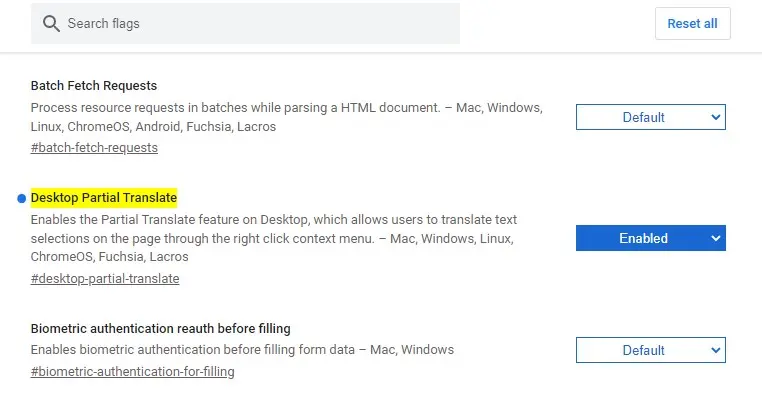Open the Biometric authentication Default dropdown

pos(650,350)
